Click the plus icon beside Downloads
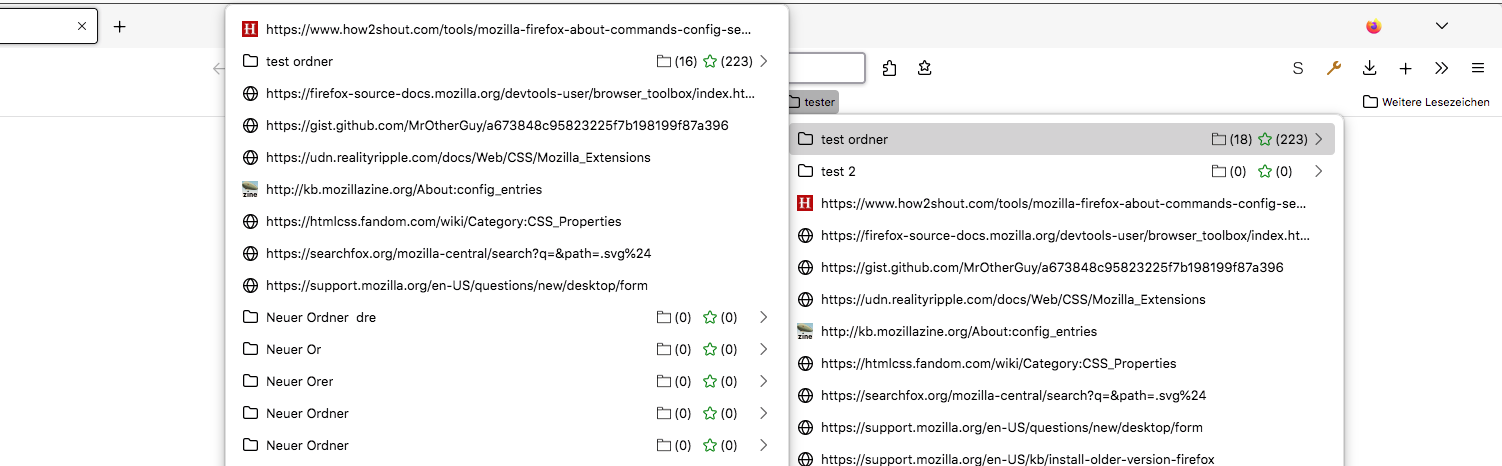Viewport: 1502px width, 466px height. (x=1405, y=68)
